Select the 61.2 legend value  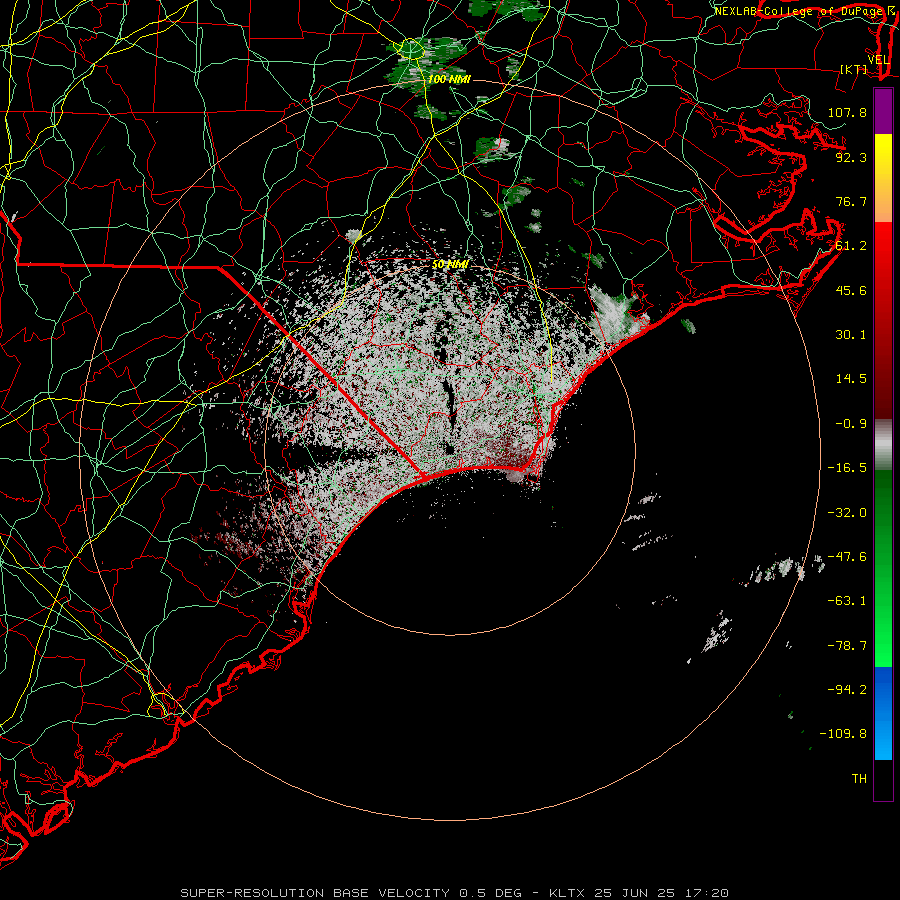click(851, 246)
